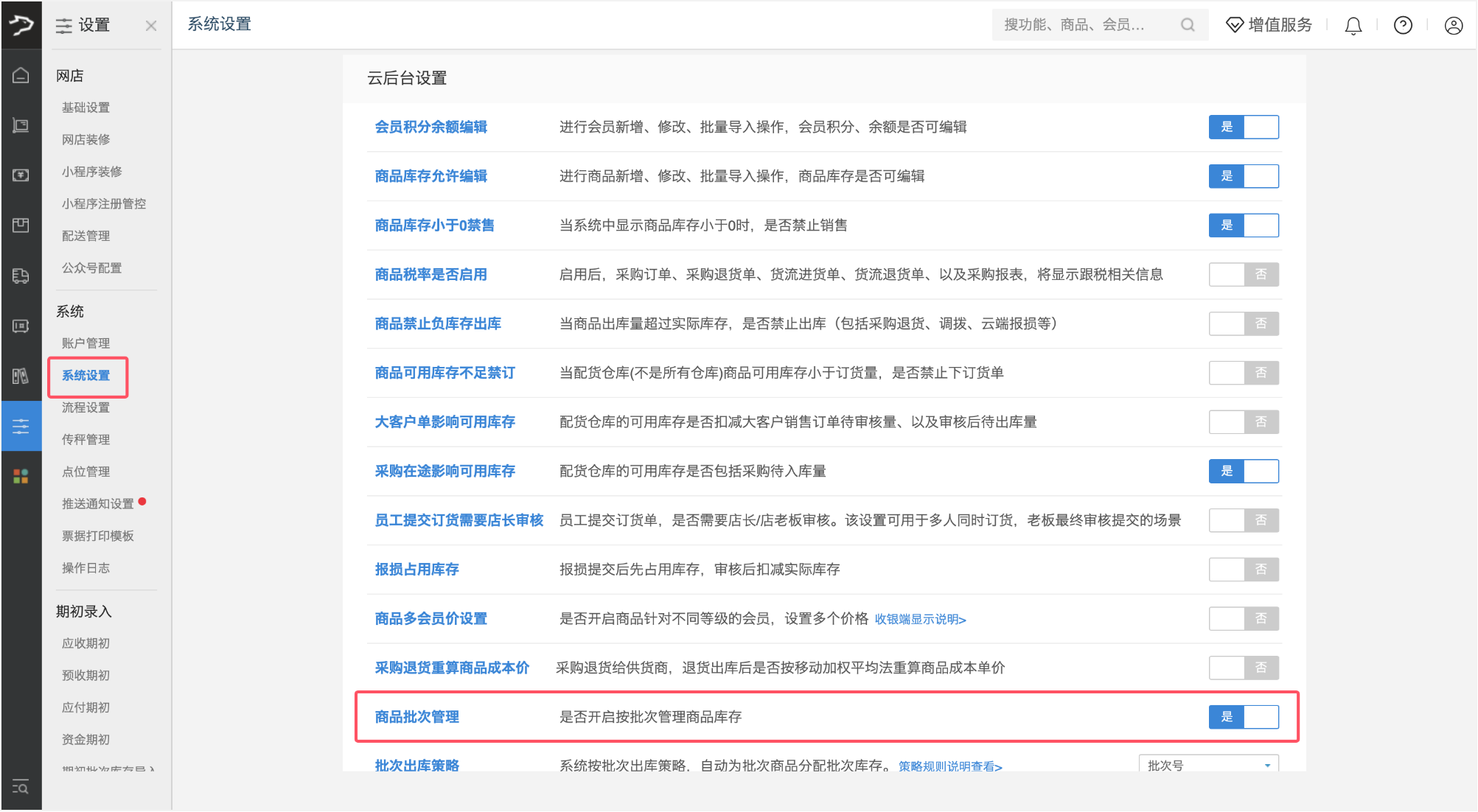
Task: Open the bottom sidebar menu search icon
Action: [x=21, y=787]
